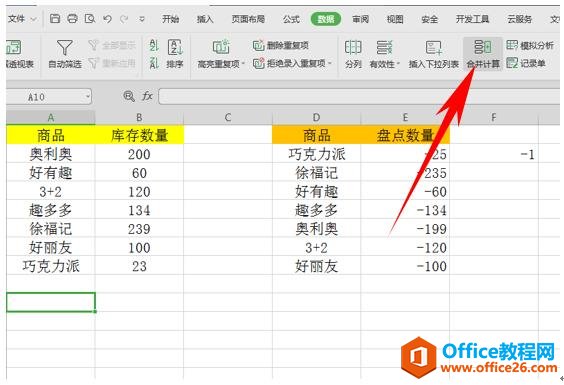The height and width of the screenshot is (385, 564).
Task: Click the Name Box showing A10
Action: pyautogui.click(x=45, y=96)
